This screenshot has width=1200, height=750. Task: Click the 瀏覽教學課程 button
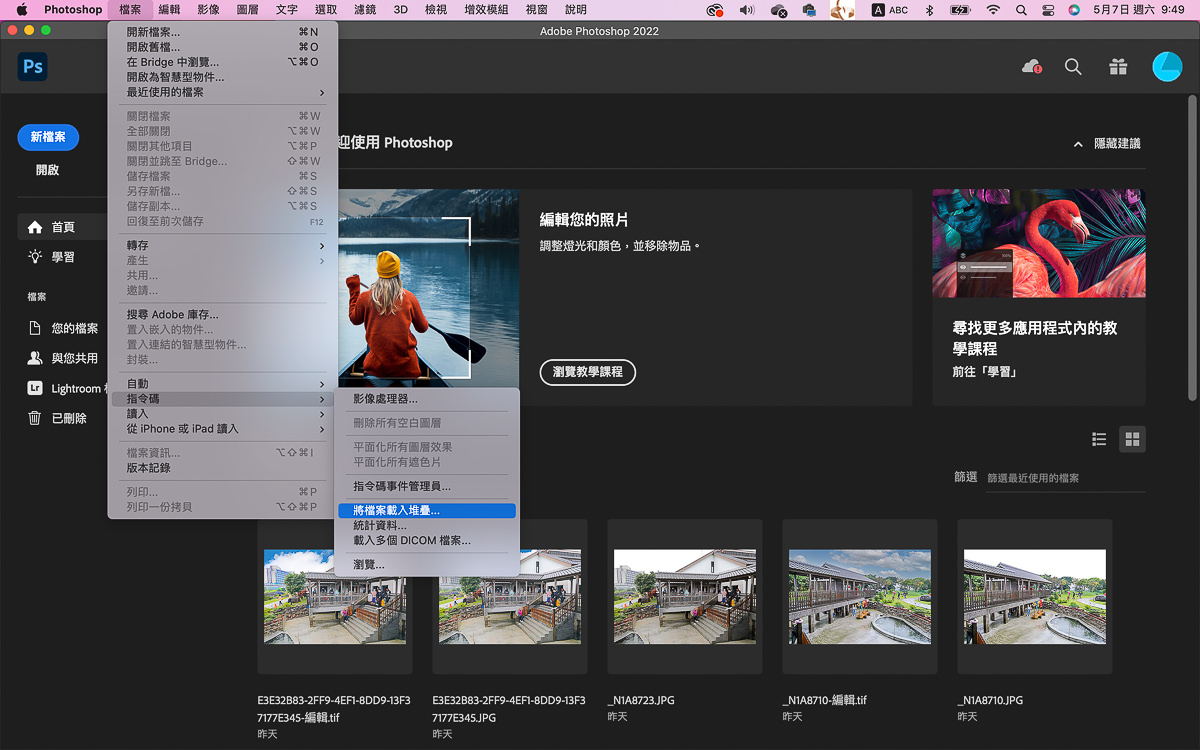[588, 372]
